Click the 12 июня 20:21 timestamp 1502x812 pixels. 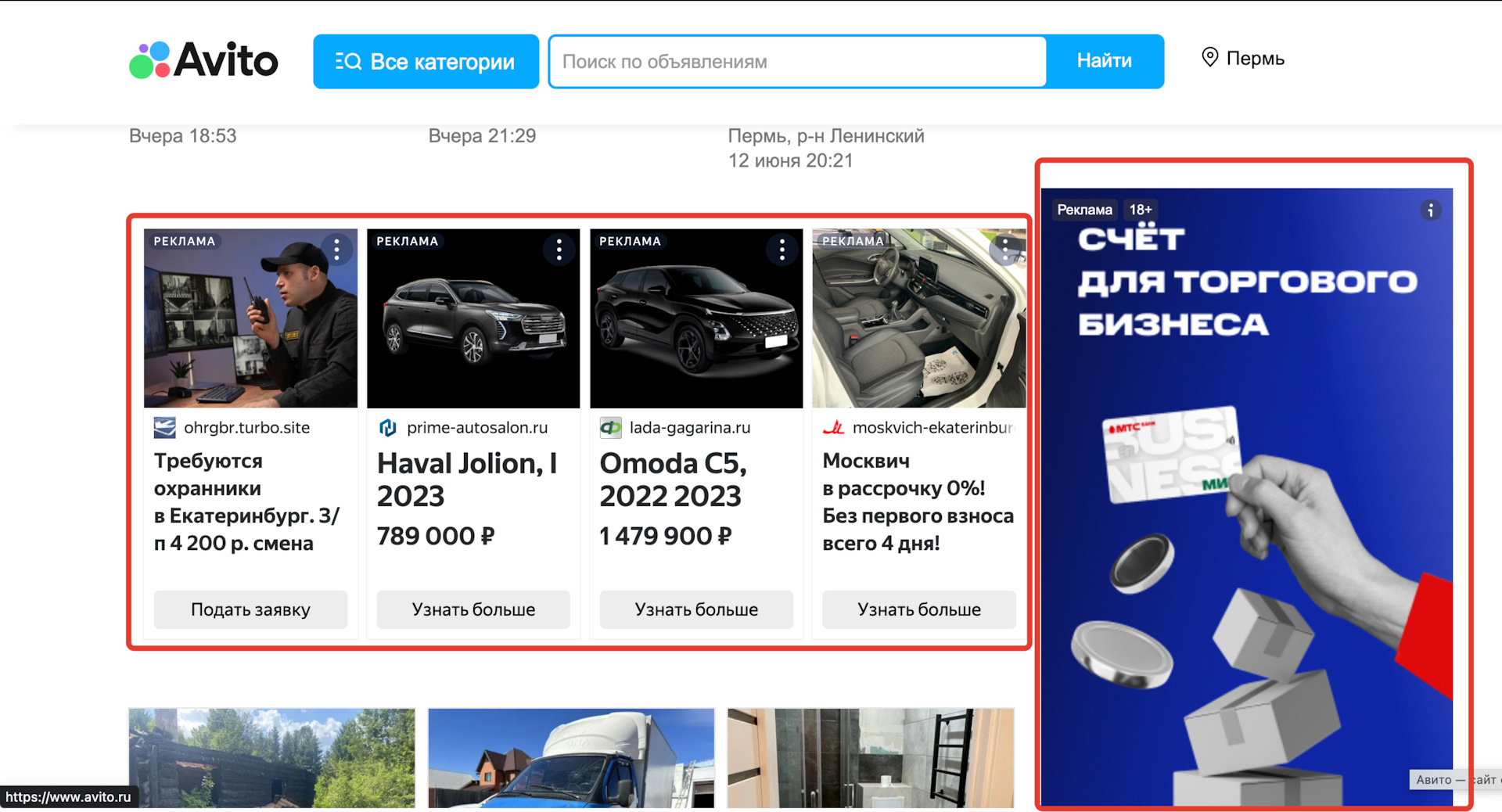[x=791, y=160]
